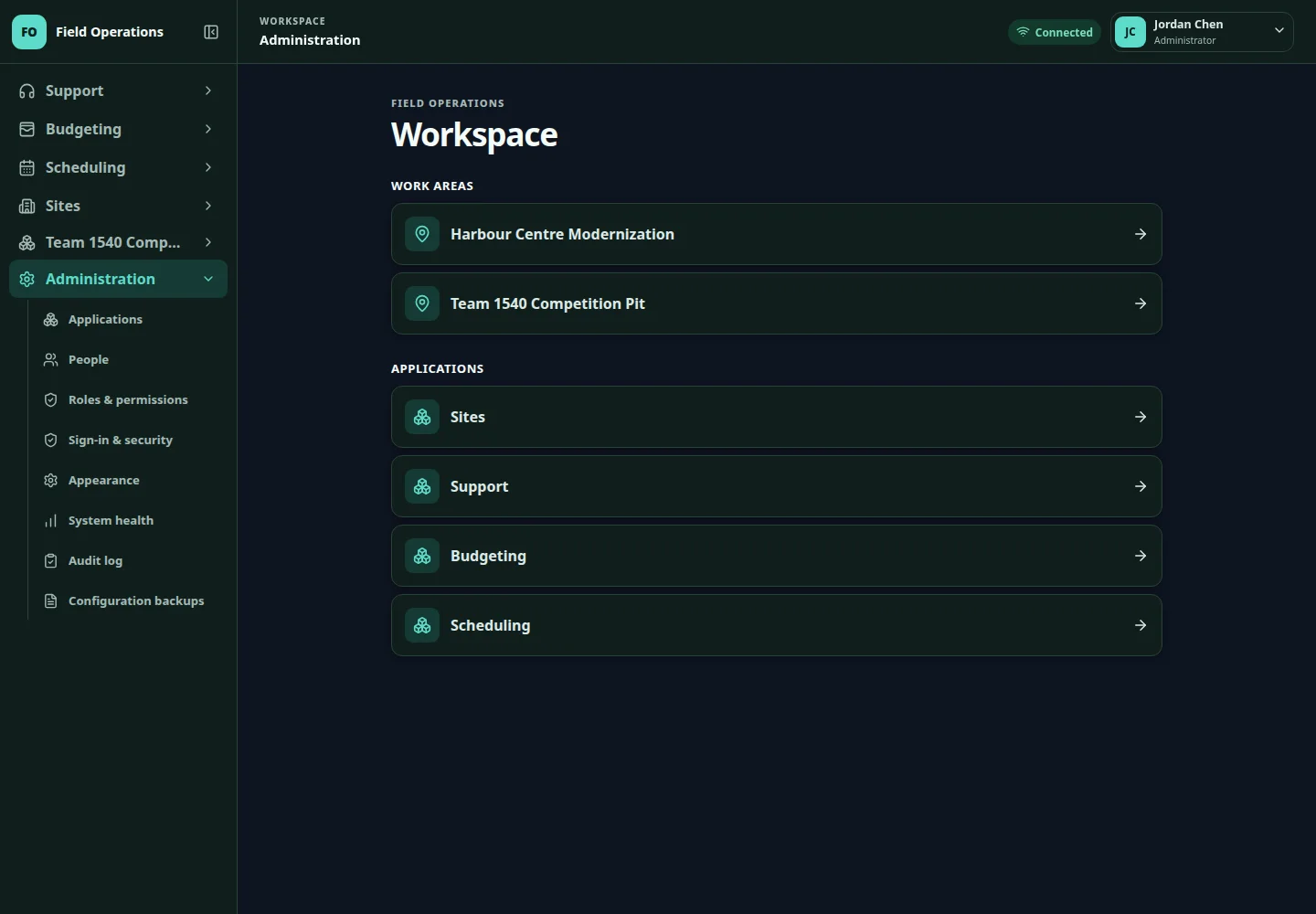
Task: Open the Jordan Chen account dropdown chevron
Action: (1279, 31)
